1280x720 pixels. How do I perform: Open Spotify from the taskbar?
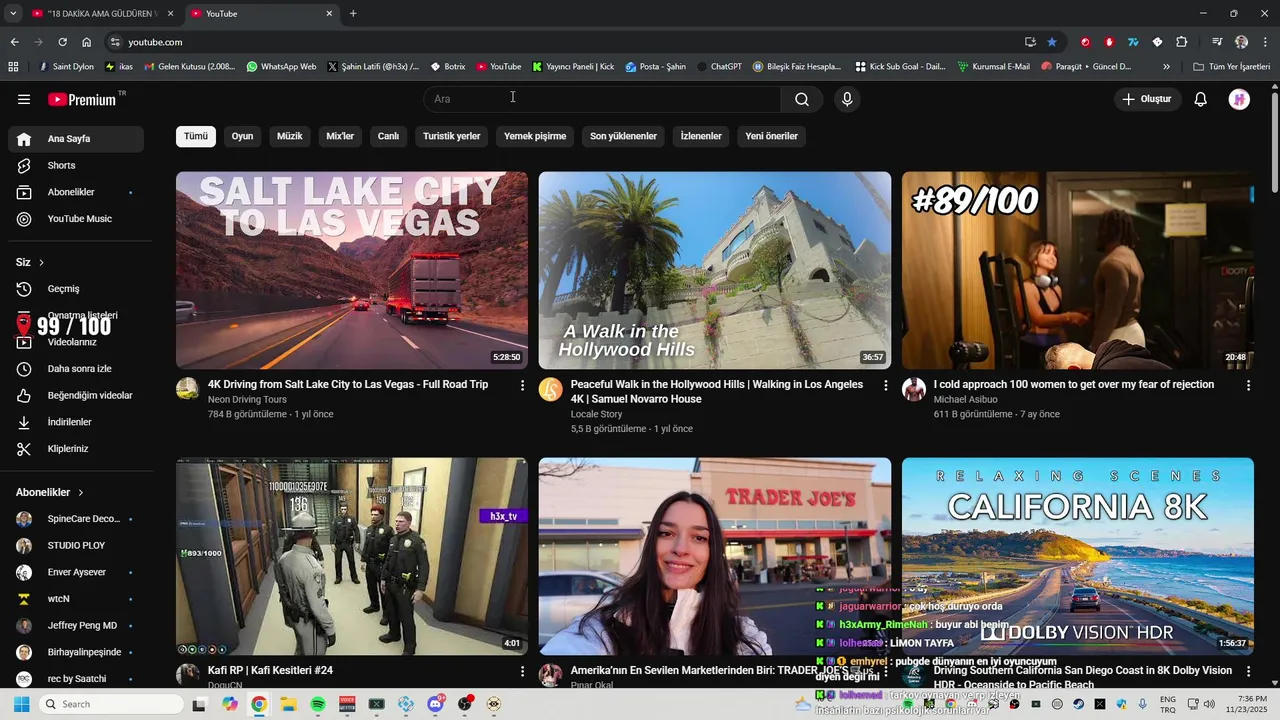[x=318, y=704]
